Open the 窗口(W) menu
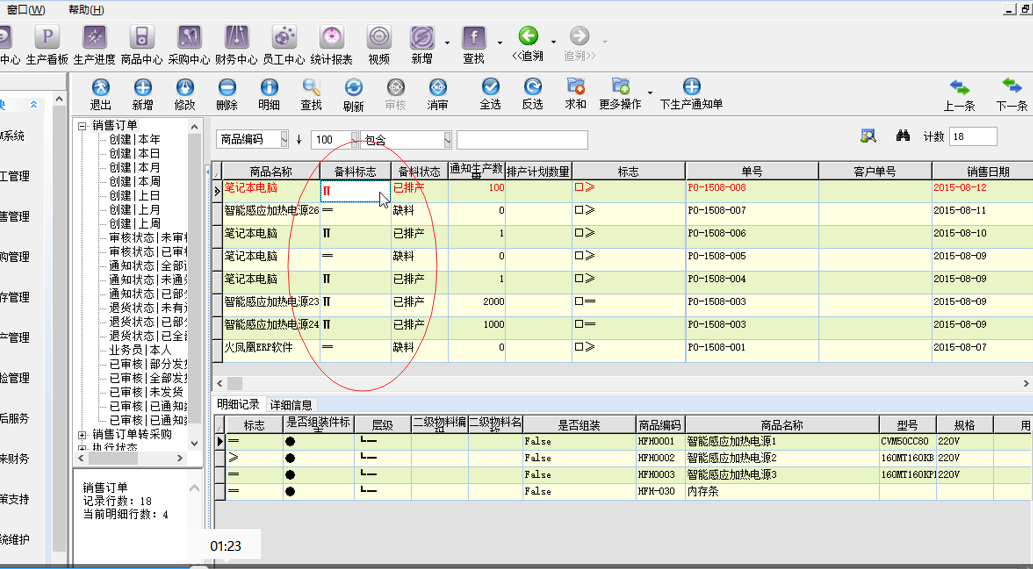1033x569 pixels. tap(26, 10)
